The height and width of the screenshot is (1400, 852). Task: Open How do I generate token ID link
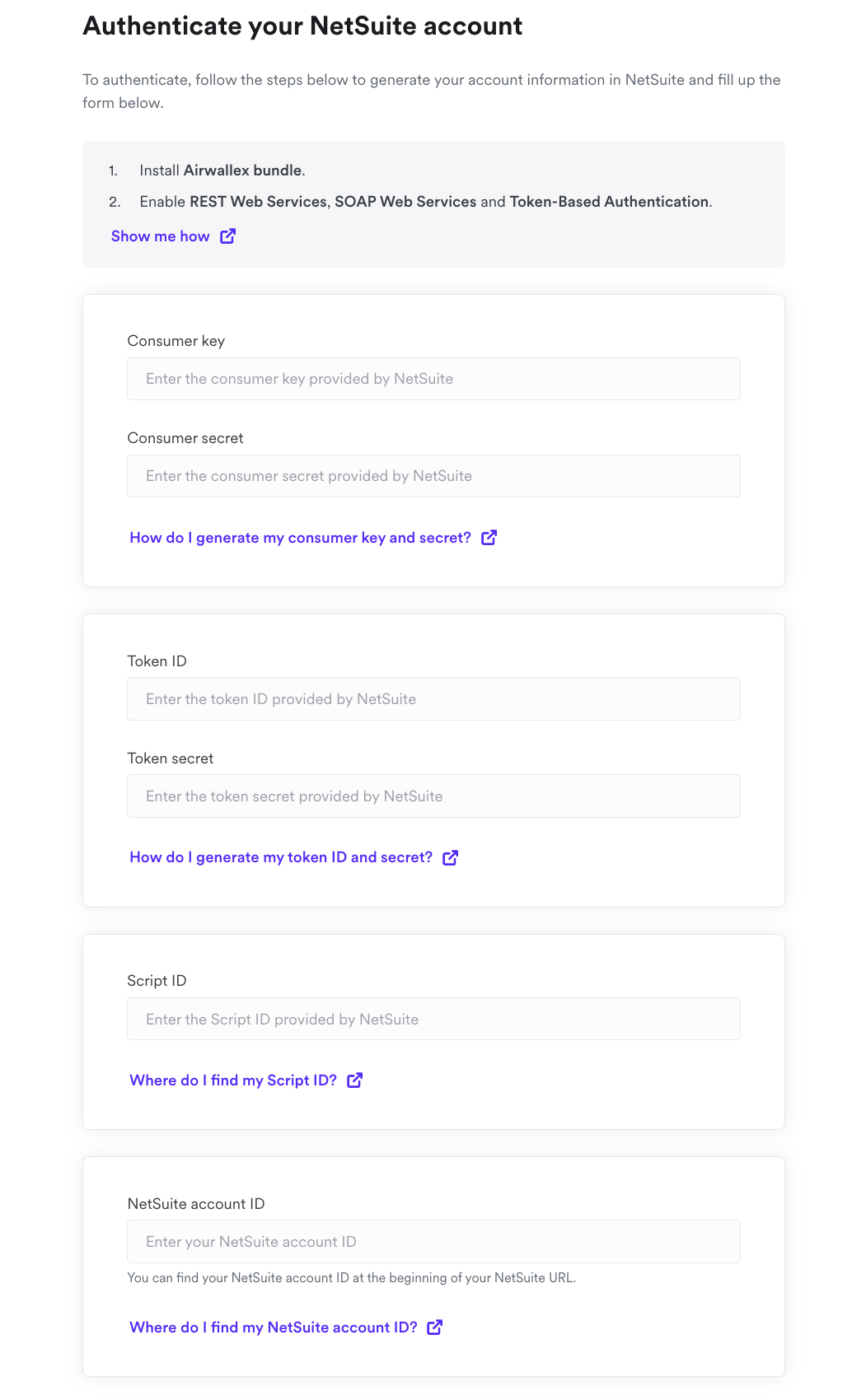[x=281, y=857]
